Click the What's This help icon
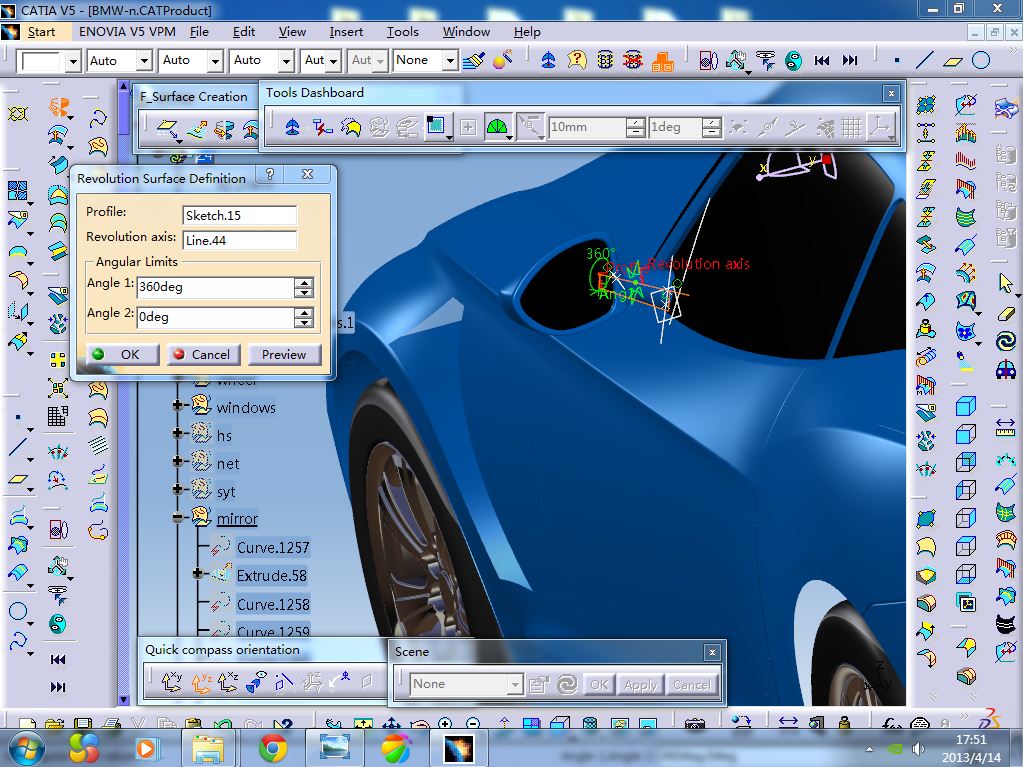 click(x=577, y=60)
